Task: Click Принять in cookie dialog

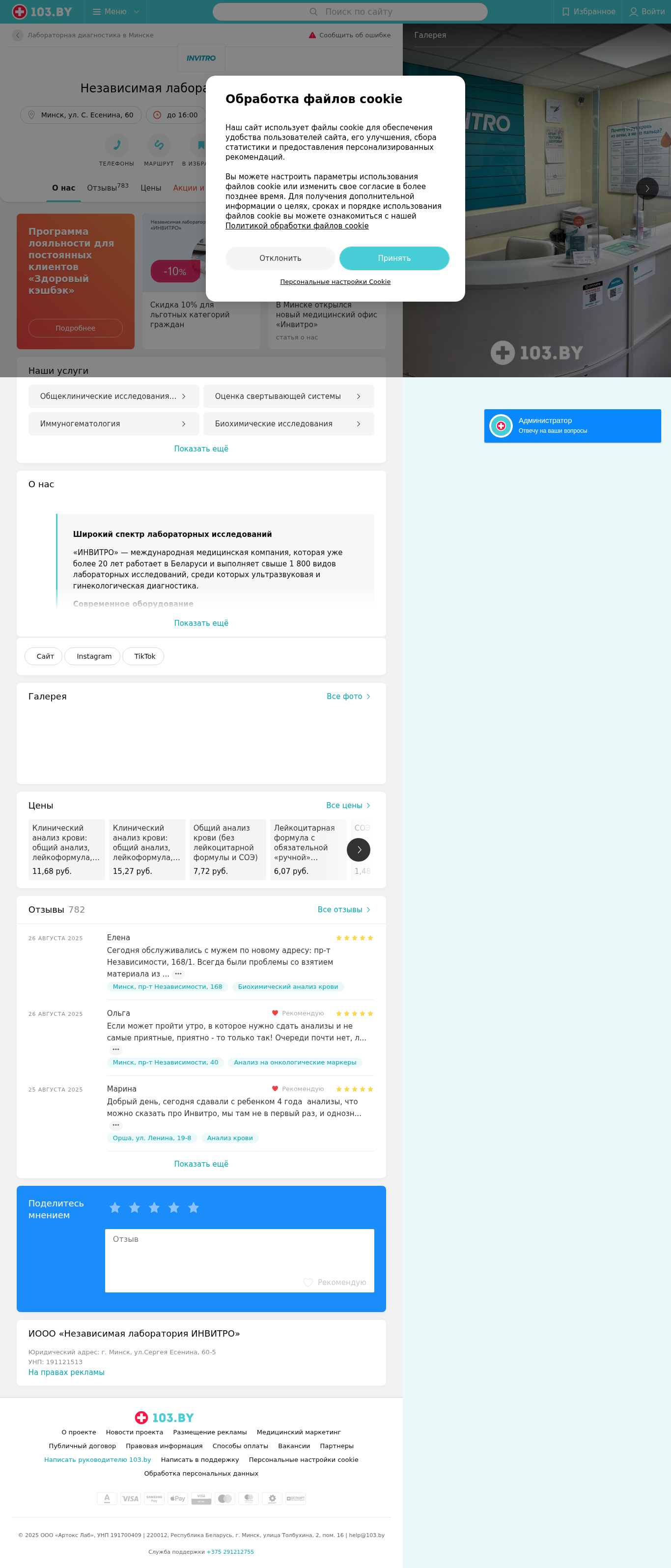Action: tap(394, 258)
